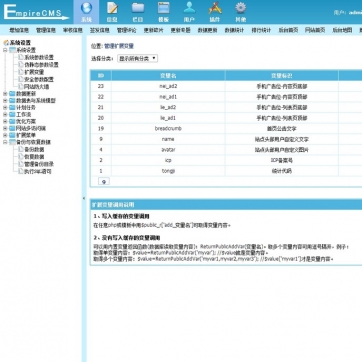Click the EmpireCMS logo
Image resolution: width=362 pixels, height=362 pixels.
(36, 13)
